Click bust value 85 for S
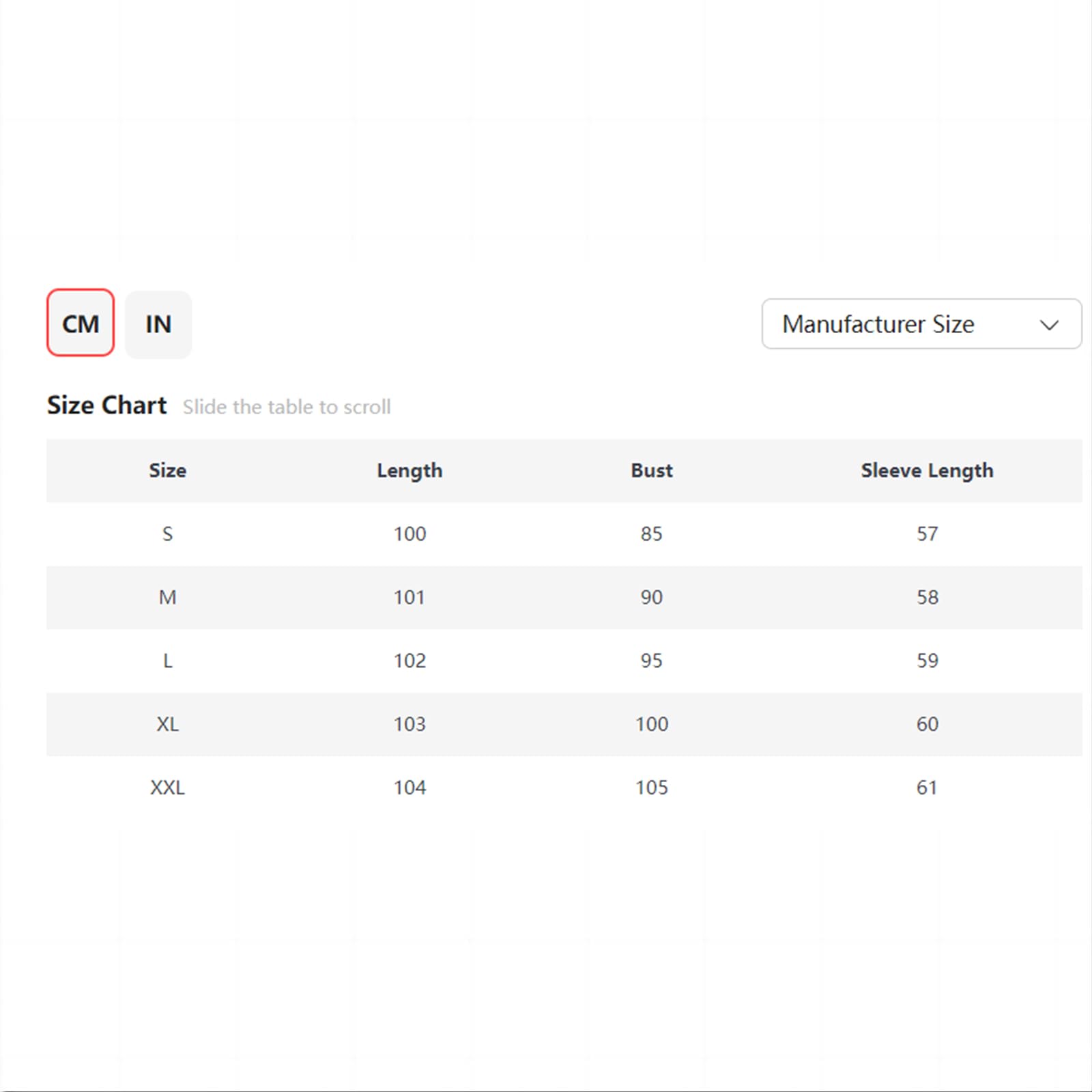The width and height of the screenshot is (1092, 1092). (652, 534)
